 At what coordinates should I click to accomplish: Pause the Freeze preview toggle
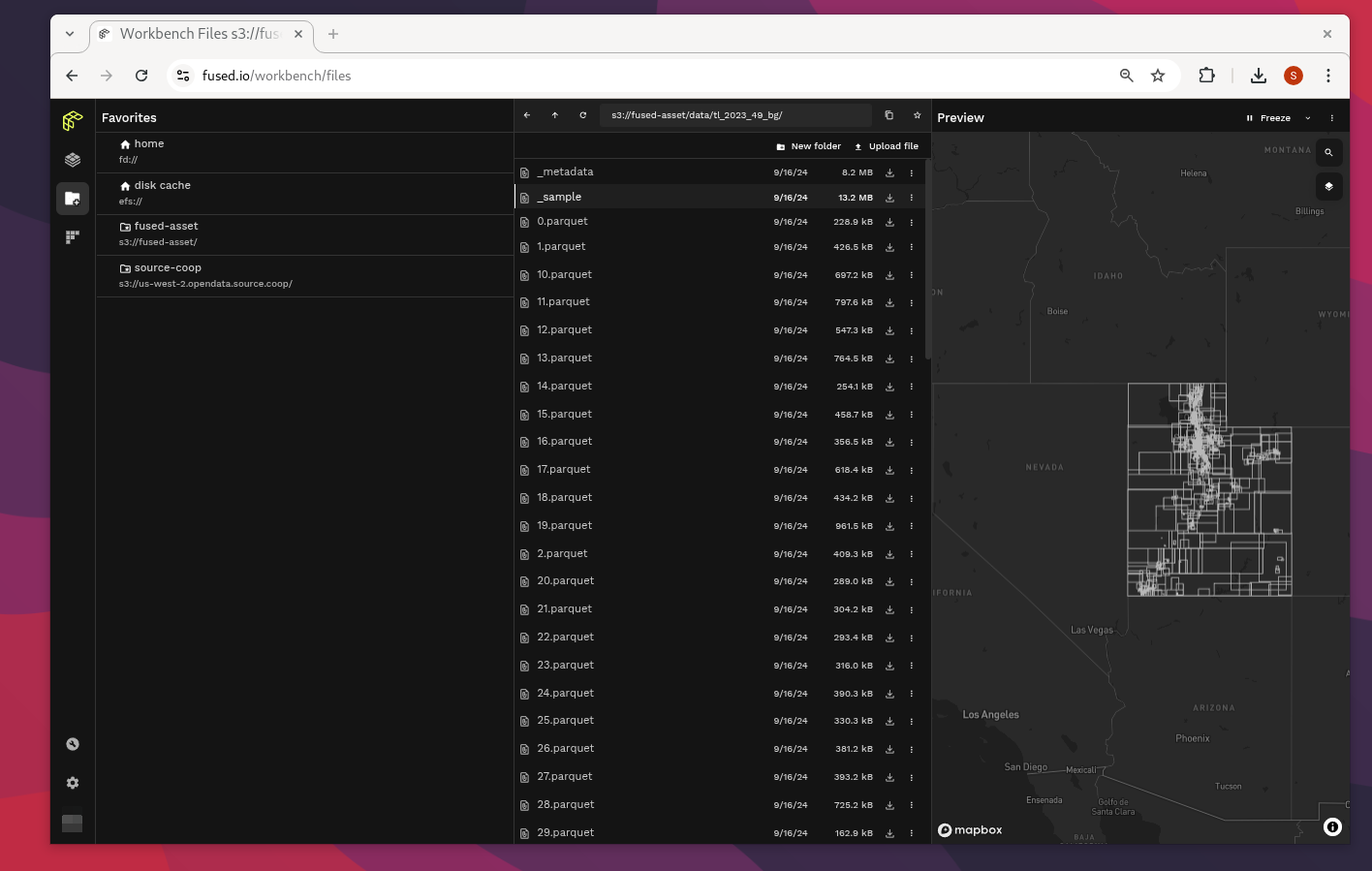tap(1249, 117)
